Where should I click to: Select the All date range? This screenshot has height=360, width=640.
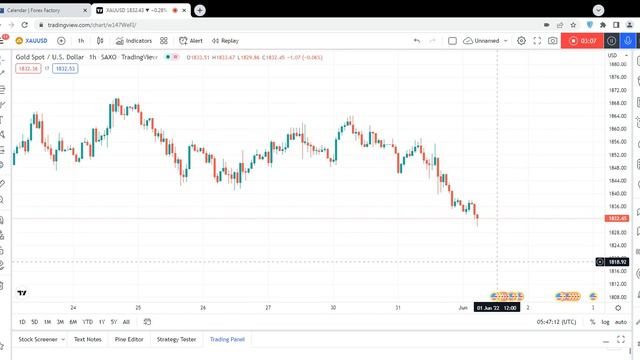126,322
